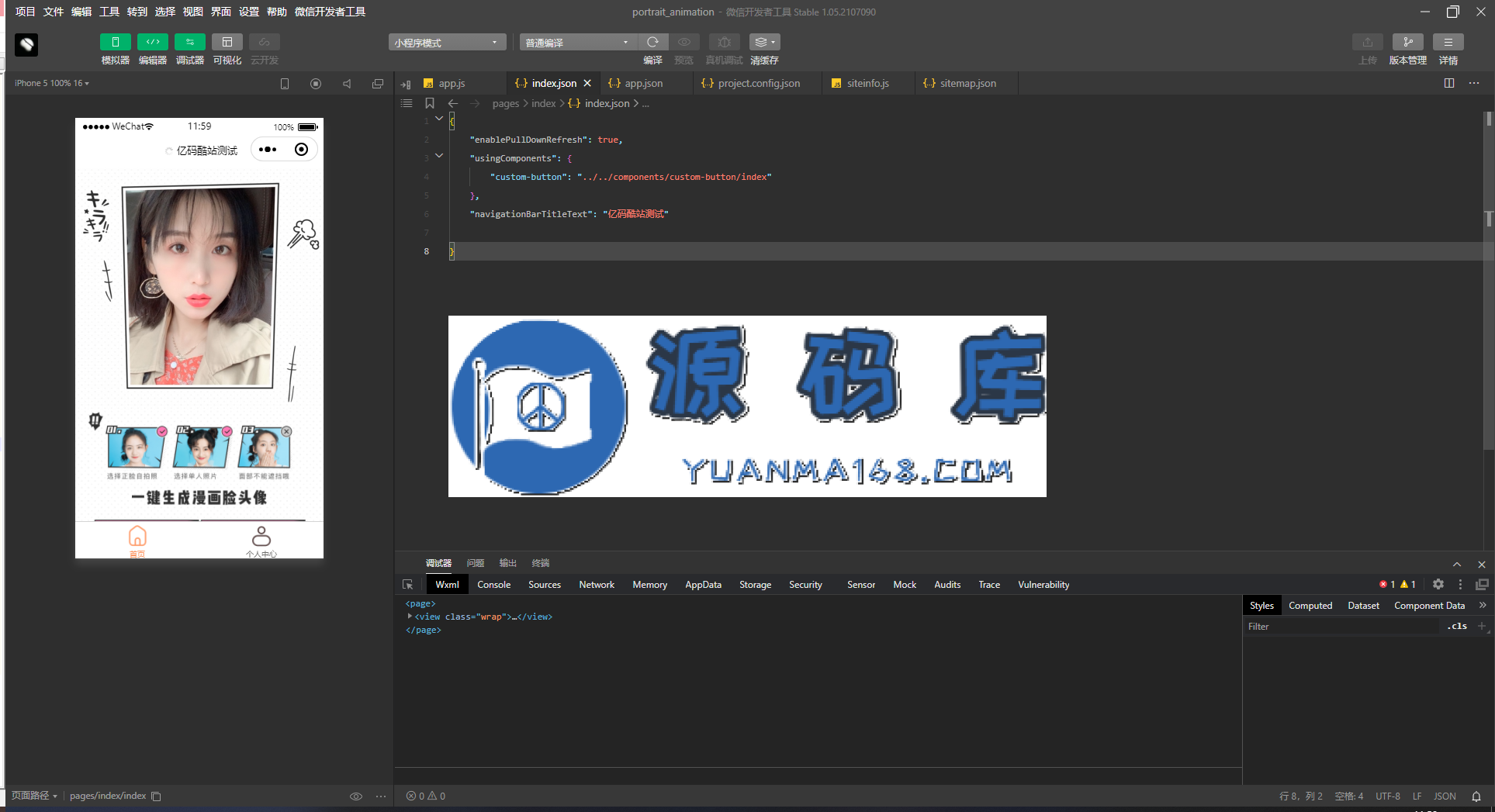Open the clear cache (清缓存) dropdown
The width and height of the screenshot is (1495, 812).
point(764,42)
